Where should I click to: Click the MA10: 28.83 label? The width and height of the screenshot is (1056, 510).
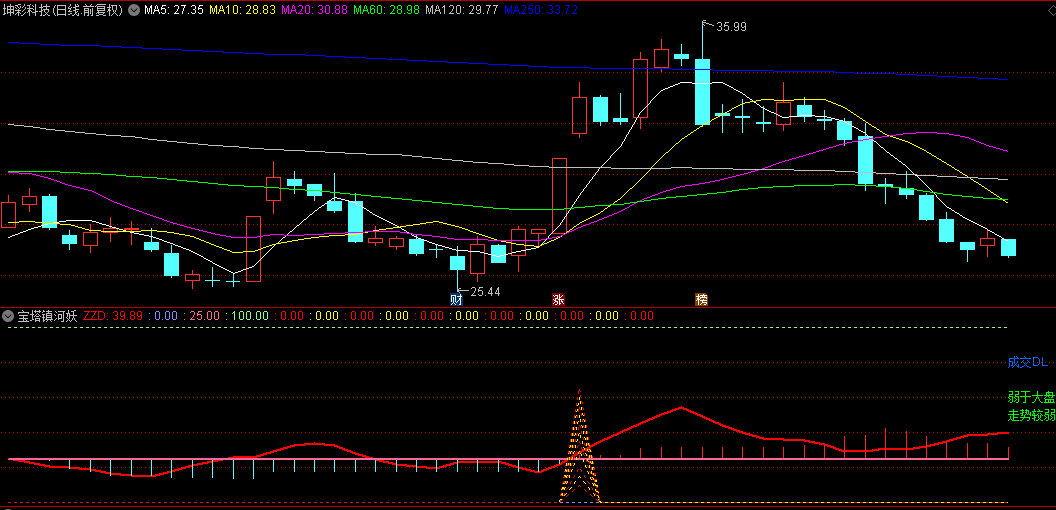coord(242,10)
